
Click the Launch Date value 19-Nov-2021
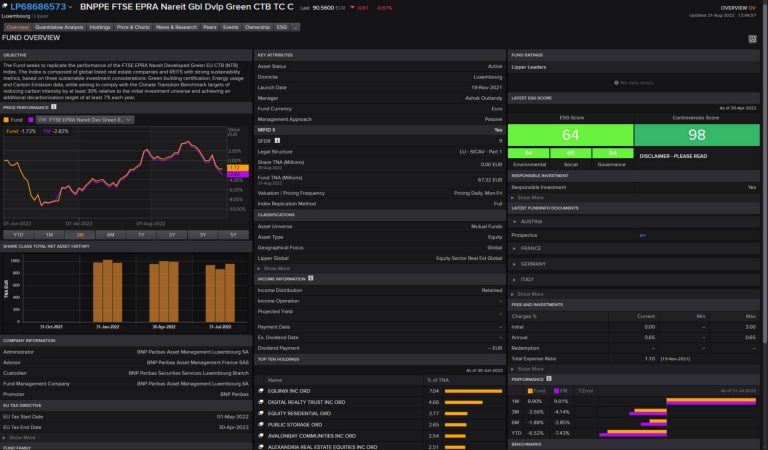487,87
